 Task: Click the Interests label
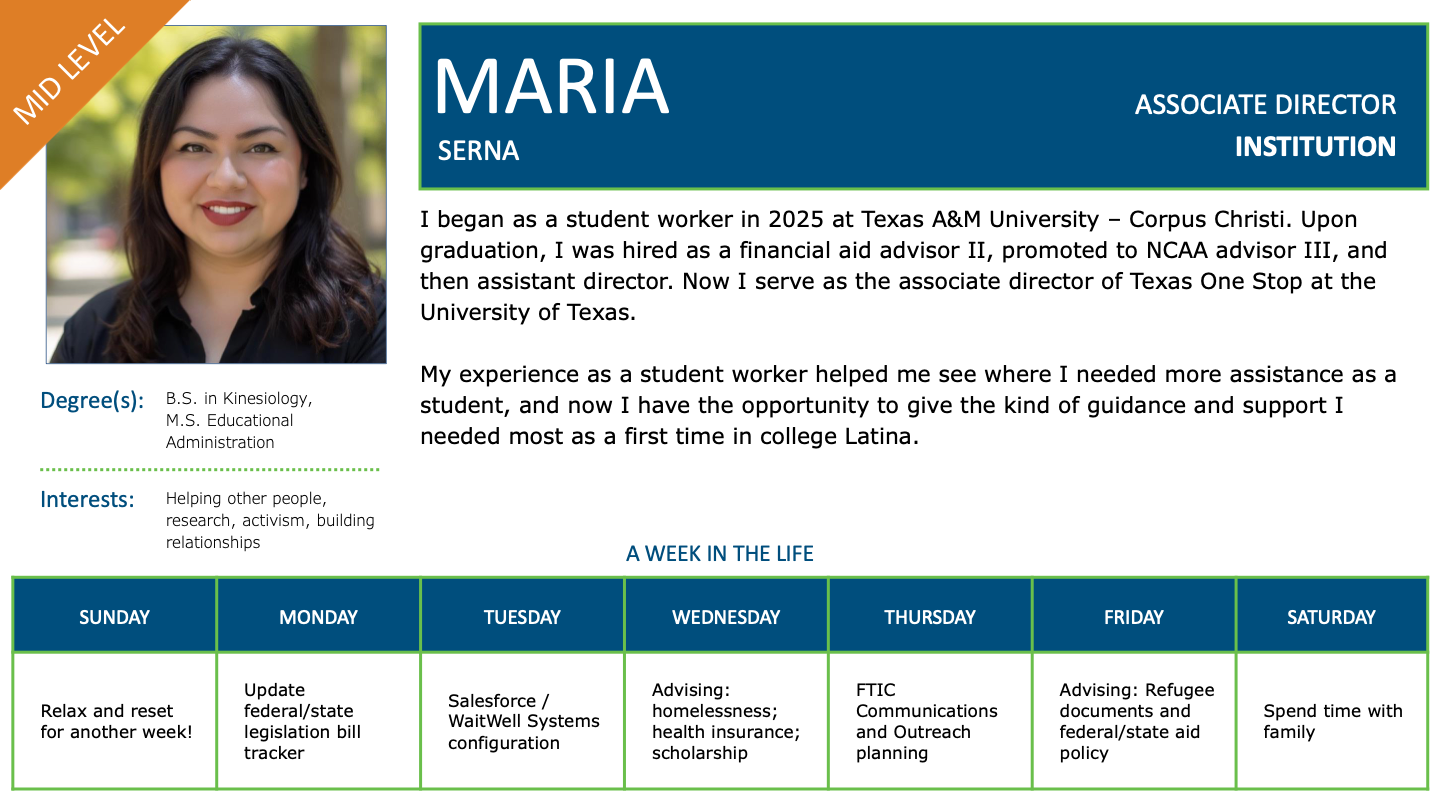tap(87, 499)
